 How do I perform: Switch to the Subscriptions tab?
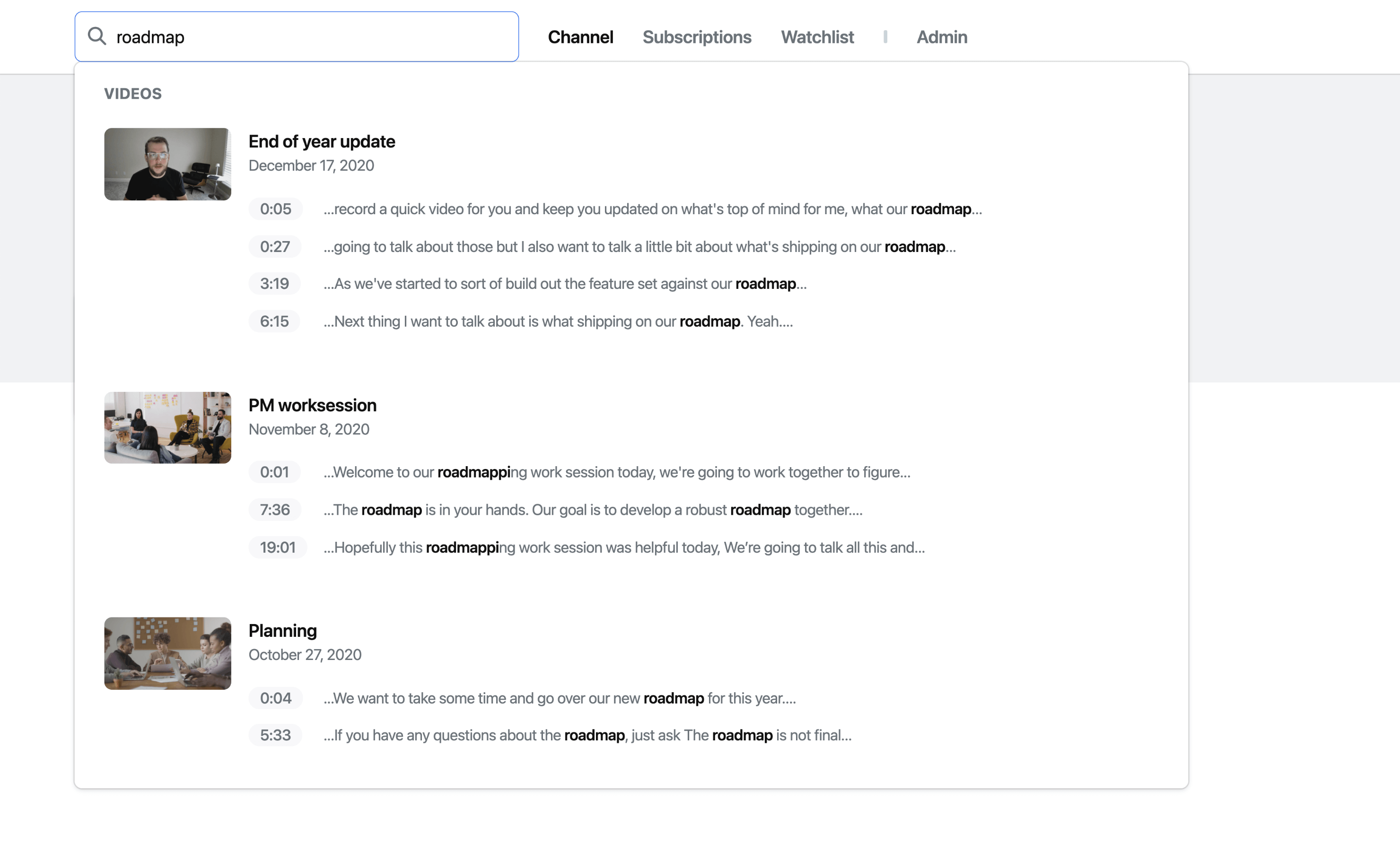[x=697, y=37]
